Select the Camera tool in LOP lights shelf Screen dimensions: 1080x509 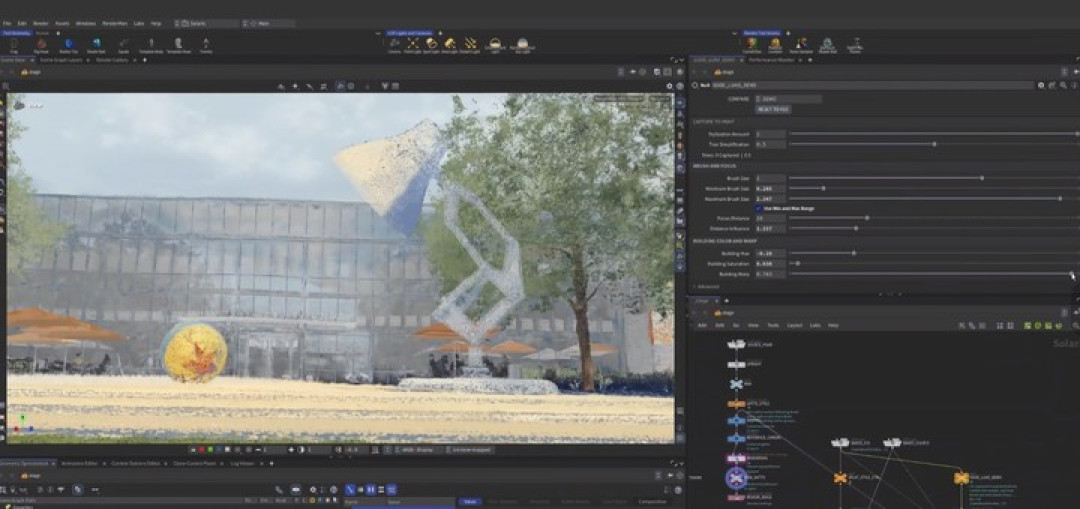[394, 45]
